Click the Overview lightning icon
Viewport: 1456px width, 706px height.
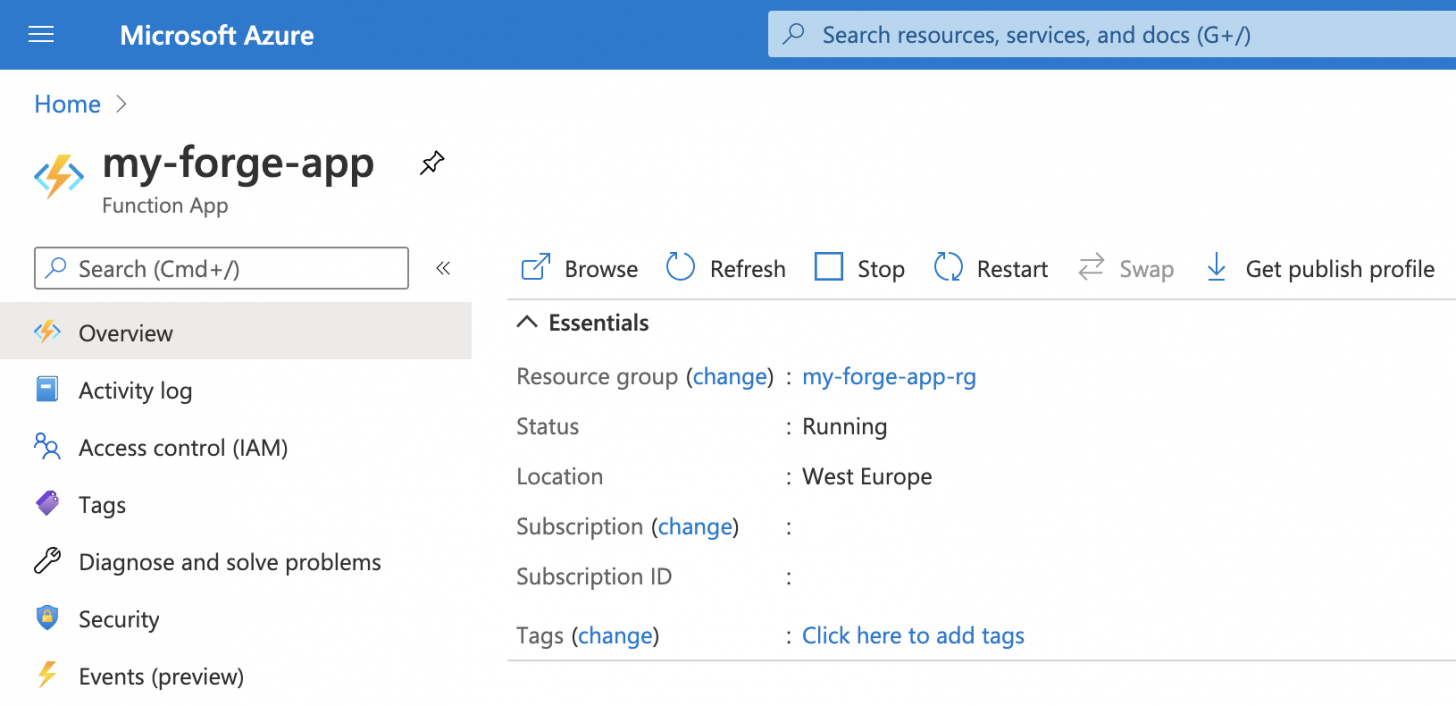coord(47,332)
